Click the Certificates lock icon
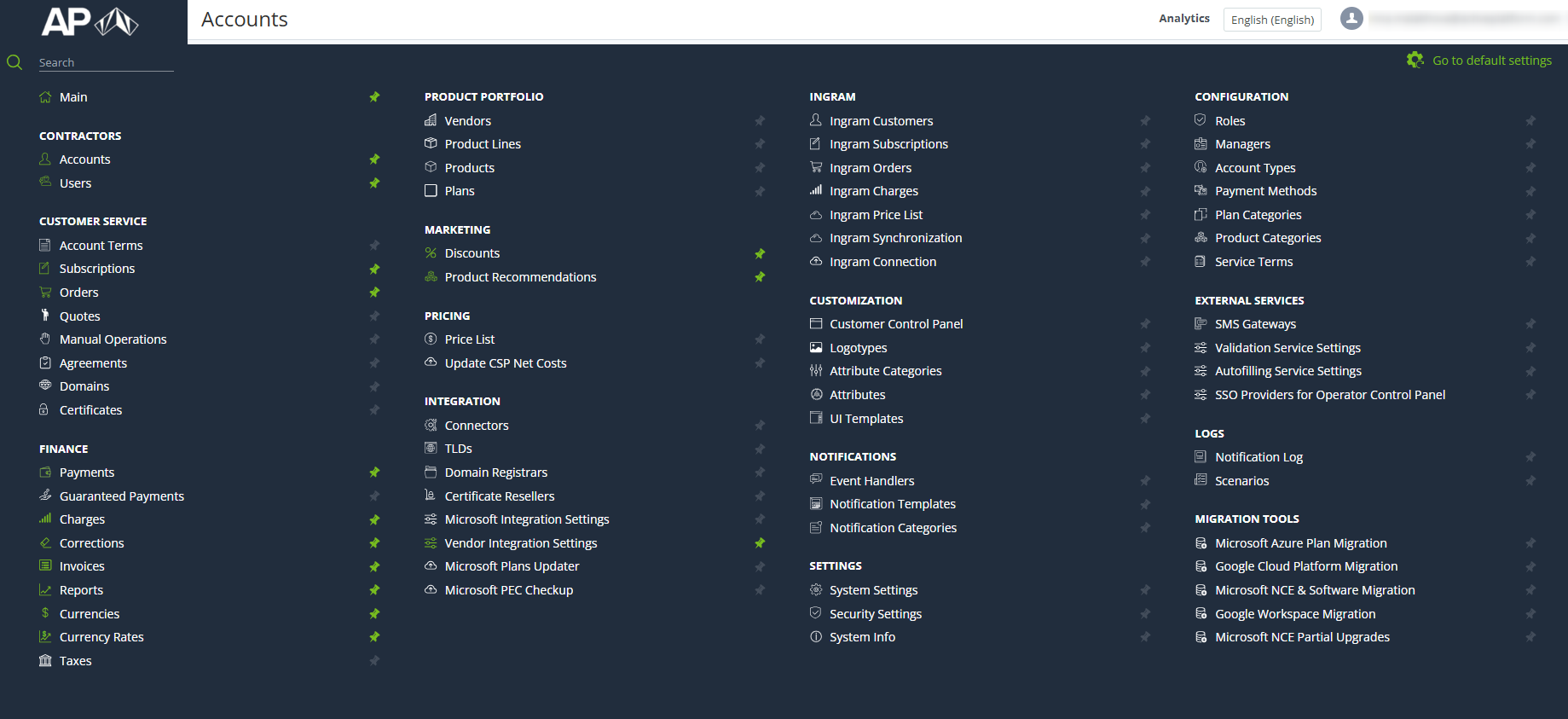The width and height of the screenshot is (1568, 719). (45, 409)
